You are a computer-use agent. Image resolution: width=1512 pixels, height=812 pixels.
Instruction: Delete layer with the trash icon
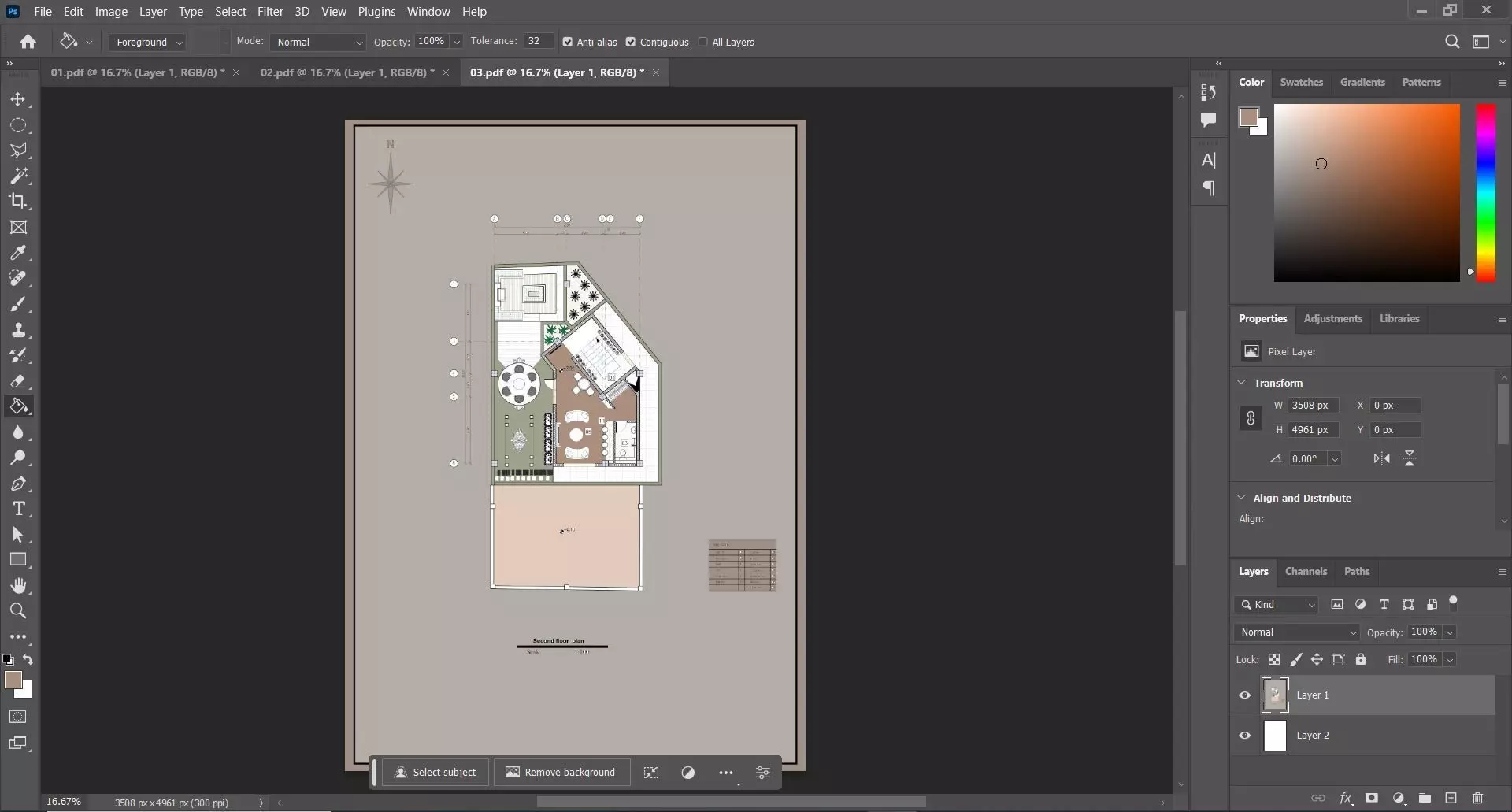tap(1478, 798)
